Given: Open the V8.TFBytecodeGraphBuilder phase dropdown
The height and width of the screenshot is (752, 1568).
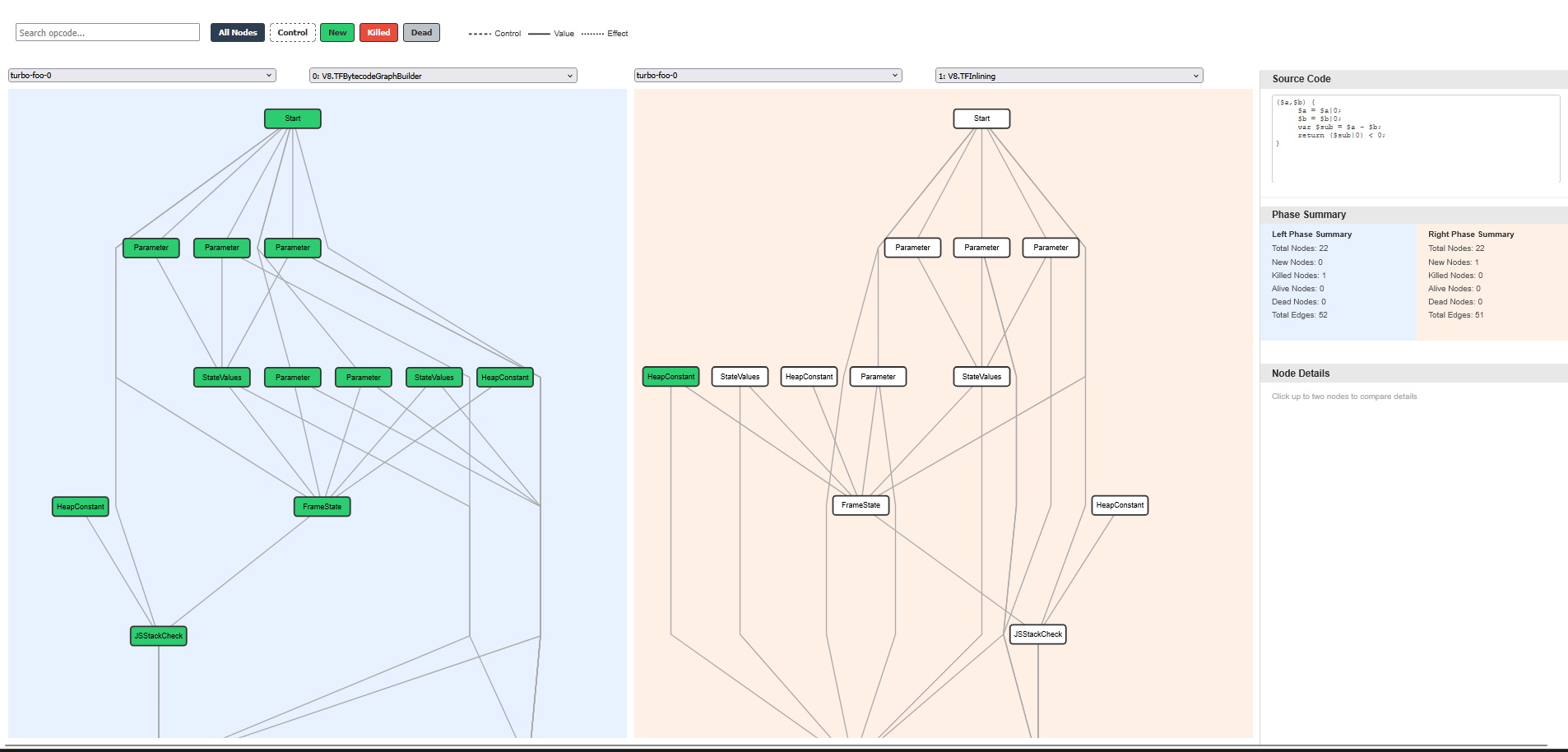Looking at the screenshot, I should (x=443, y=76).
